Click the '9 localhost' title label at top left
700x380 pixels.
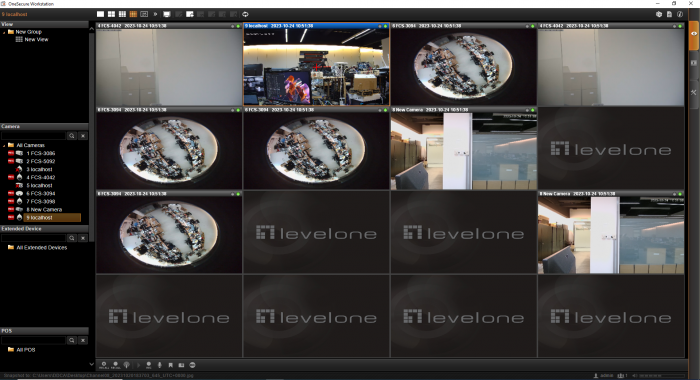click(14, 14)
